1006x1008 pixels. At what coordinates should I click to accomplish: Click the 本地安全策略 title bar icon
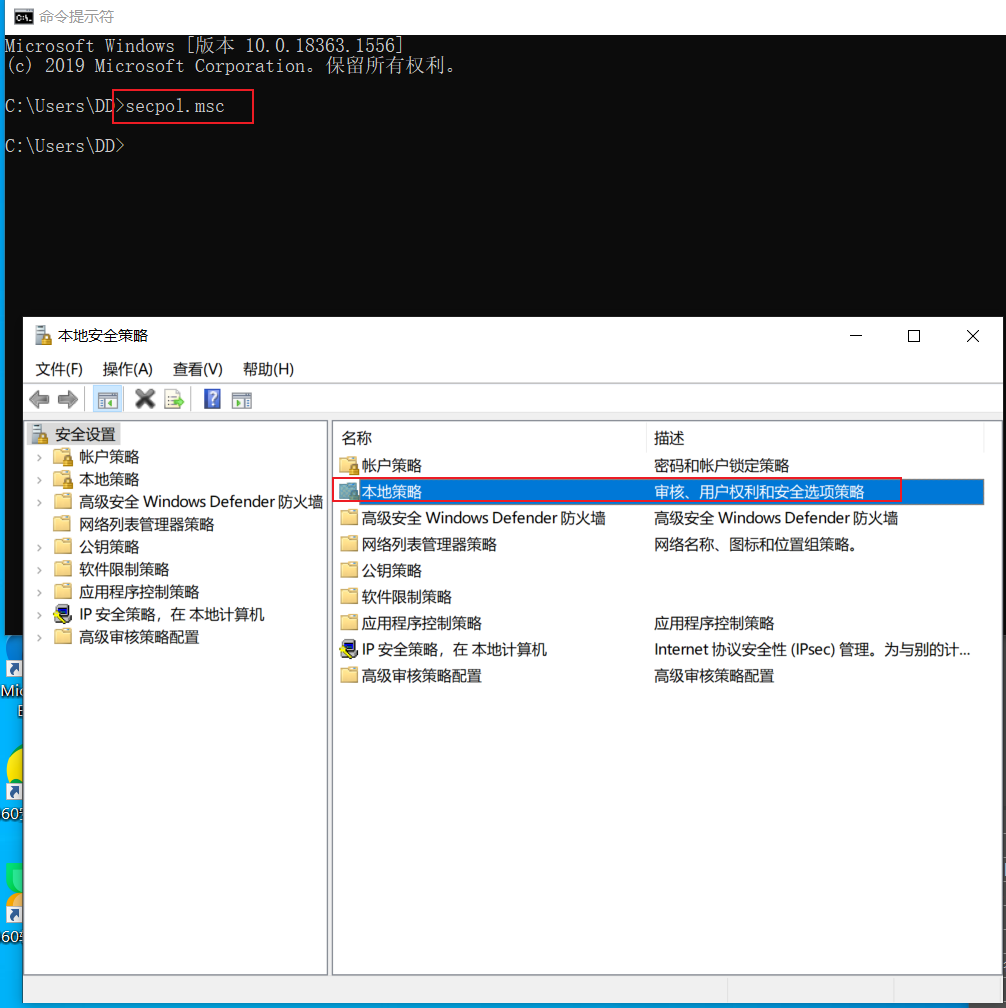[x=42, y=336]
